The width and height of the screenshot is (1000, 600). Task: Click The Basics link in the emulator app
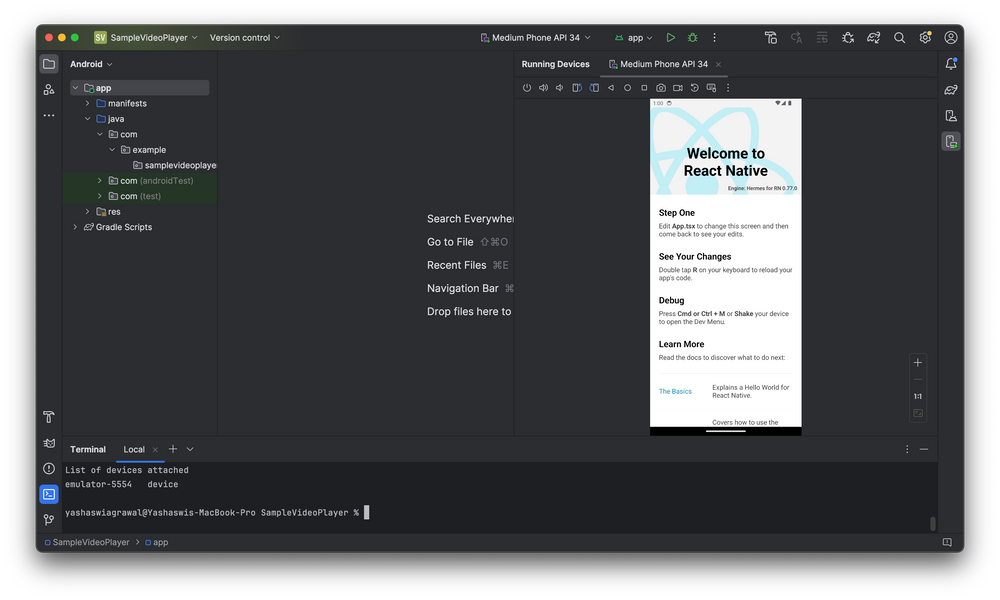click(x=675, y=391)
